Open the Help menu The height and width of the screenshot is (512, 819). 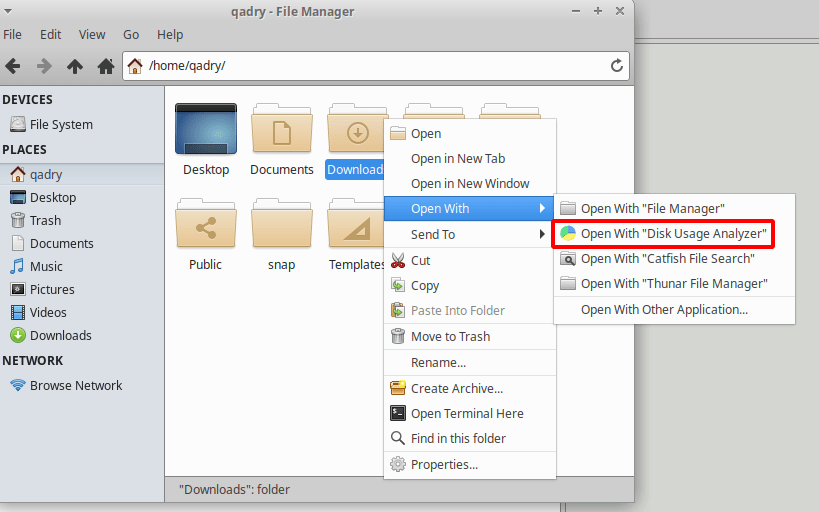[x=170, y=35]
